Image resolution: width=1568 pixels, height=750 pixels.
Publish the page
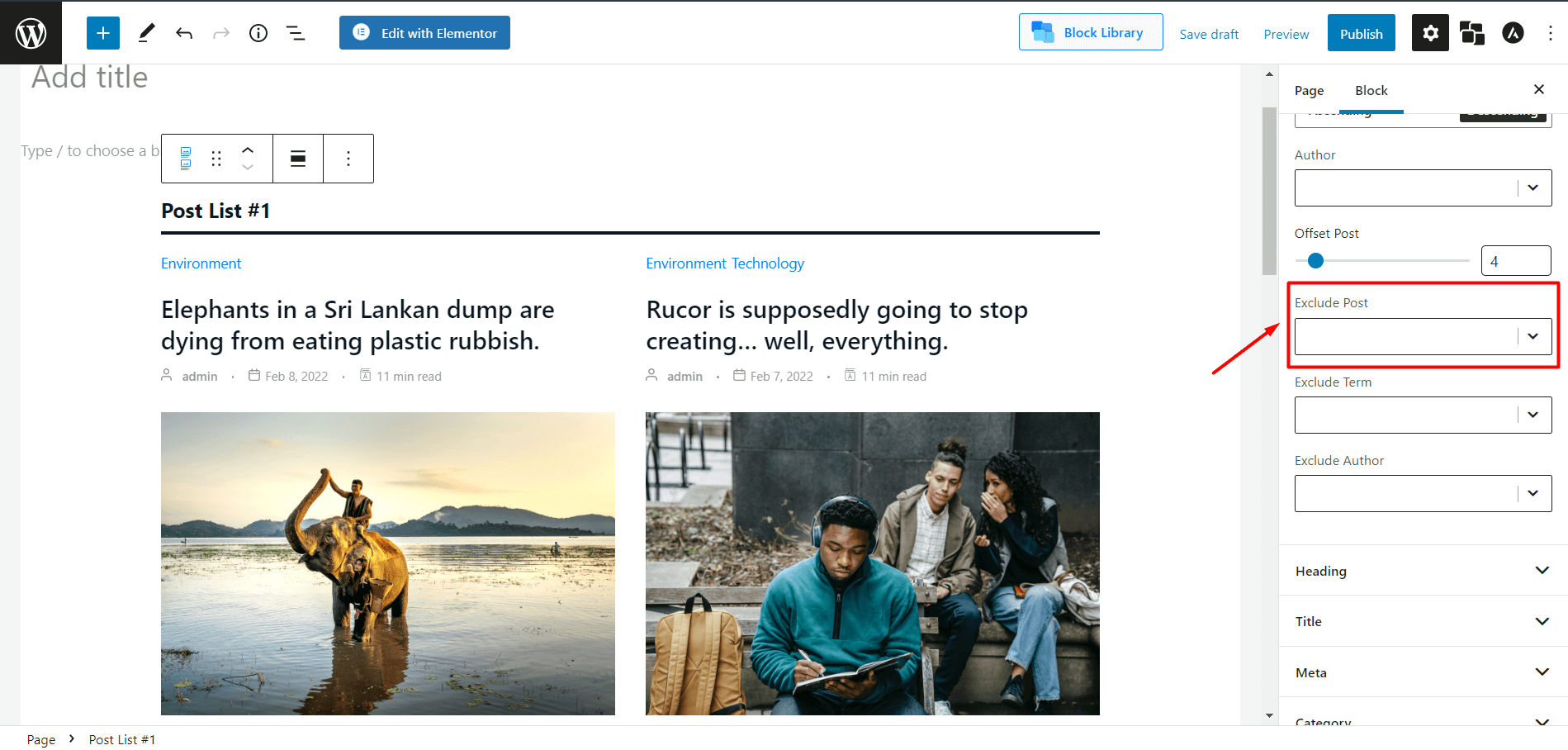click(1361, 33)
